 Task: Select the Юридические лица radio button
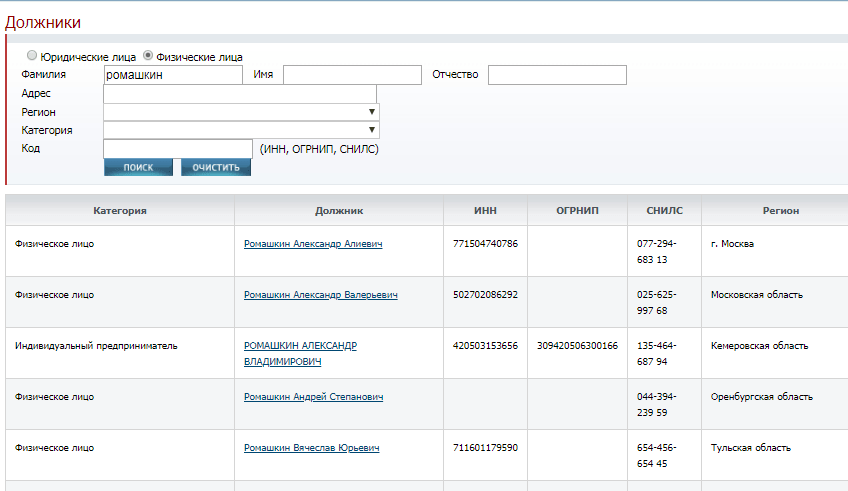click(x=32, y=57)
